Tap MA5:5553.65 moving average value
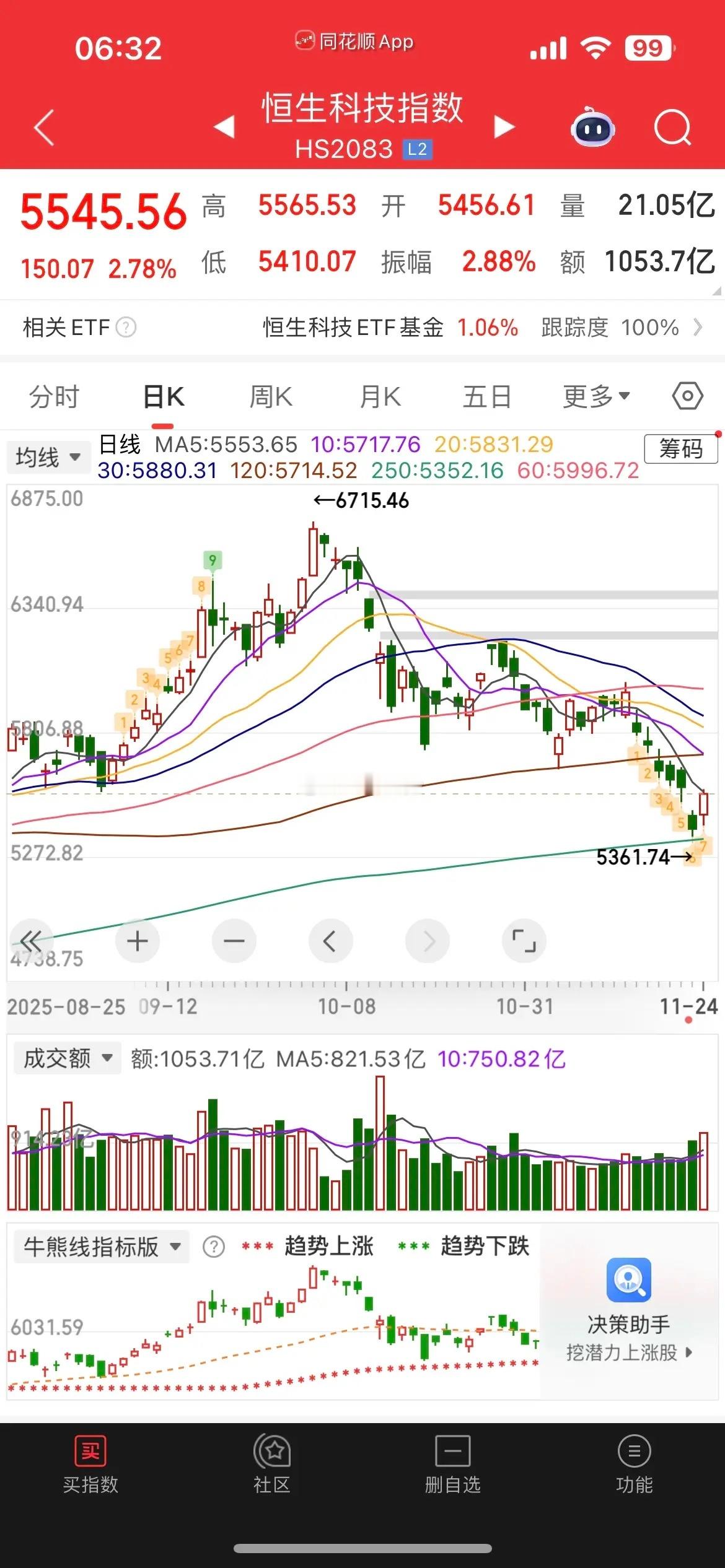Screen dimensions: 725x1568 (226, 444)
